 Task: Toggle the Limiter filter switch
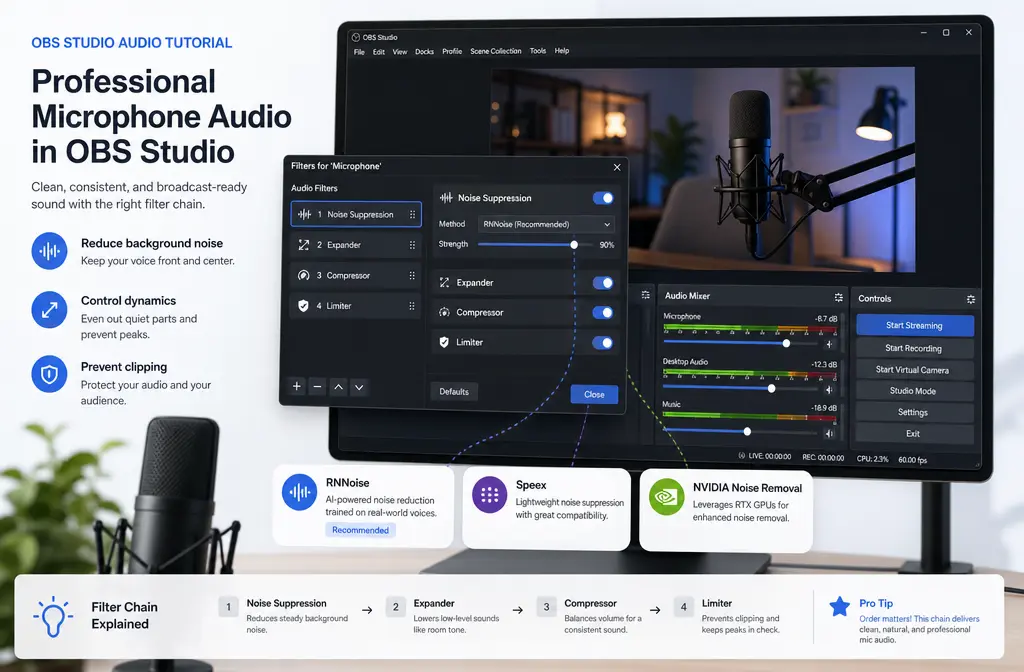pyautogui.click(x=603, y=342)
